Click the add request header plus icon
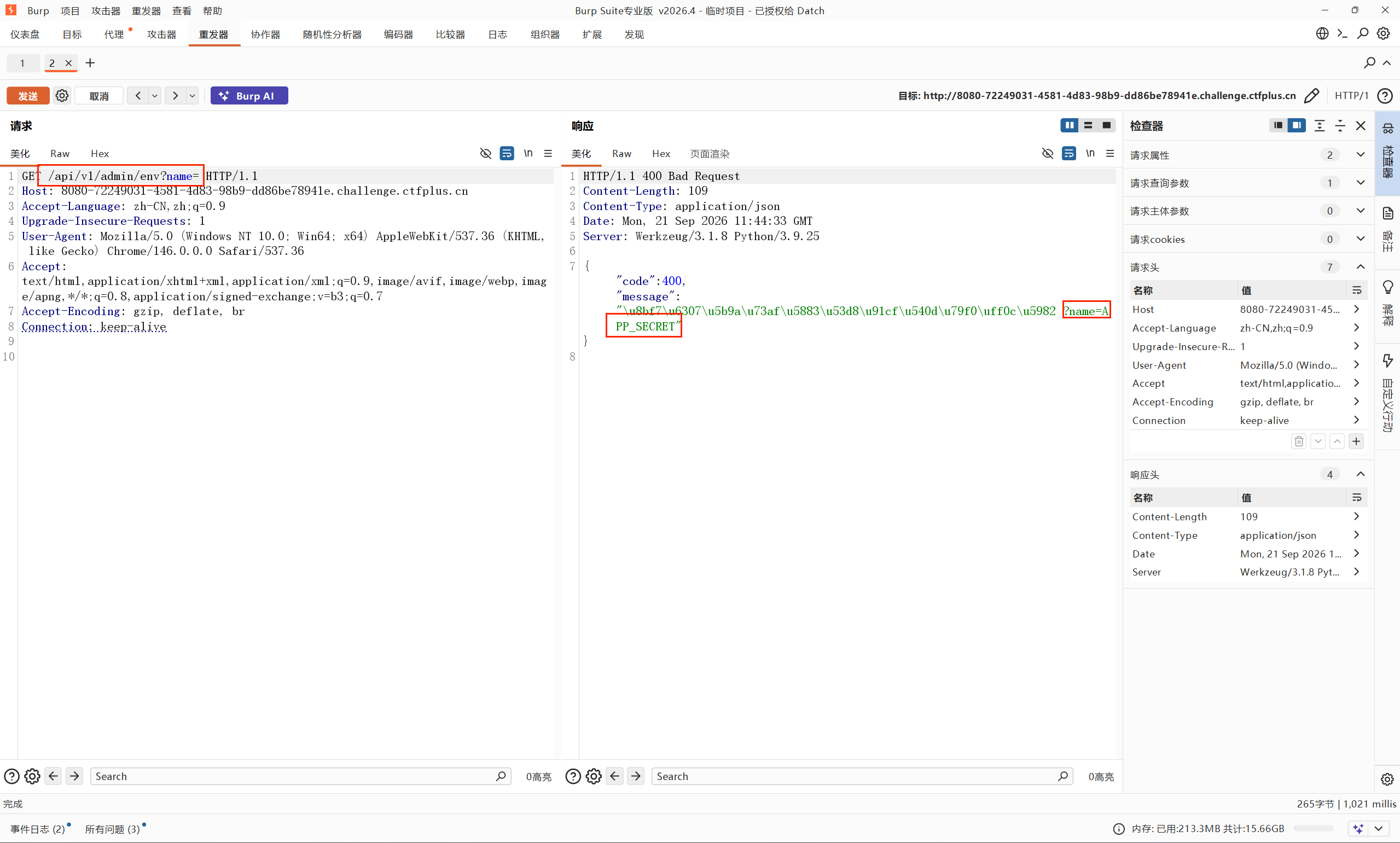This screenshot has height=843, width=1400. pos(1356,441)
